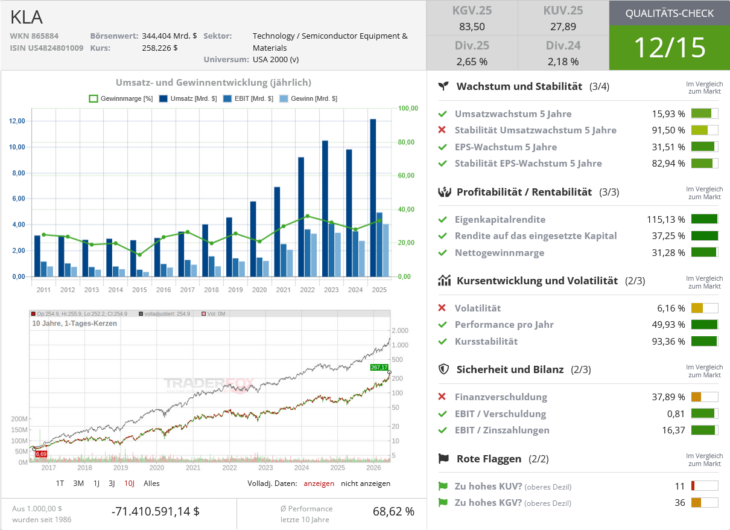
Task: Click green flag icon next to Zu hohes KGV?
Action: coord(443,503)
